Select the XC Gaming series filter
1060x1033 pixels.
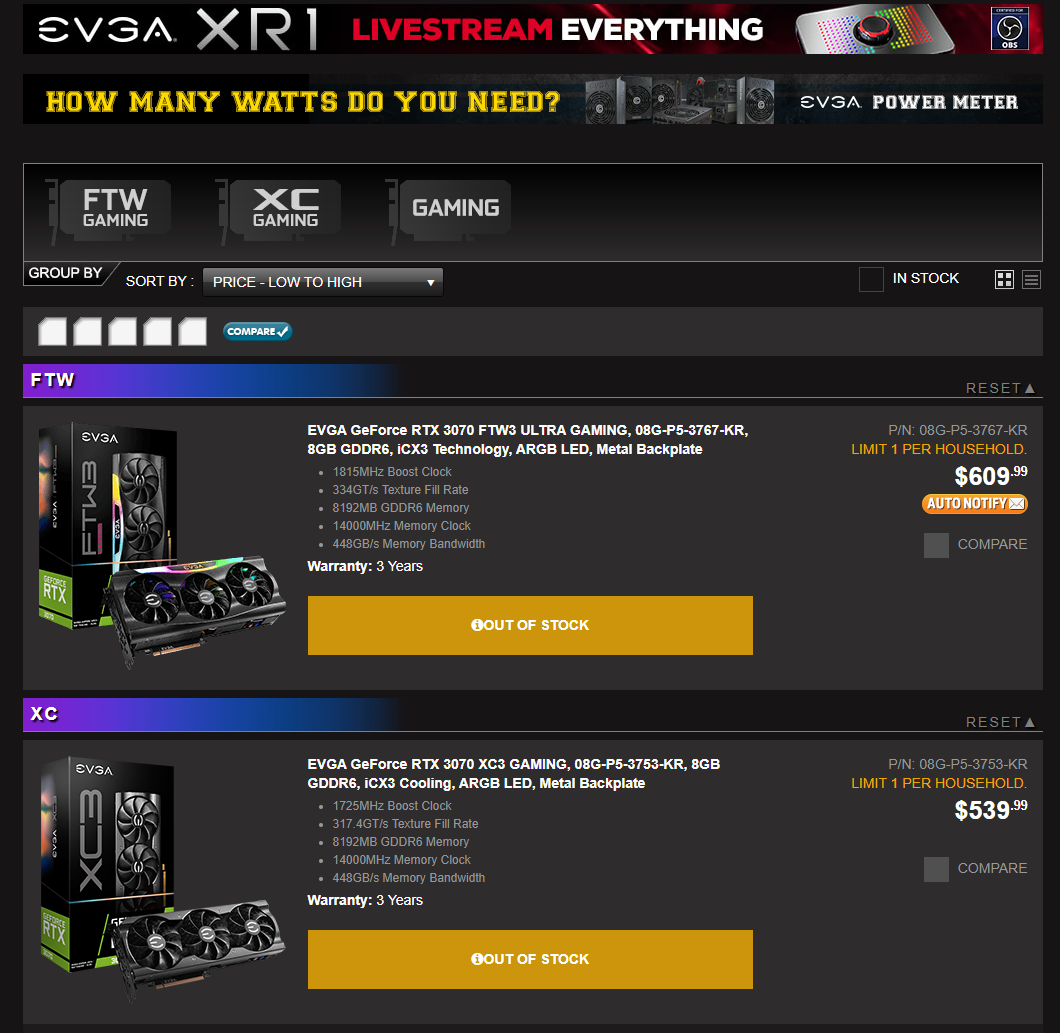click(279, 211)
